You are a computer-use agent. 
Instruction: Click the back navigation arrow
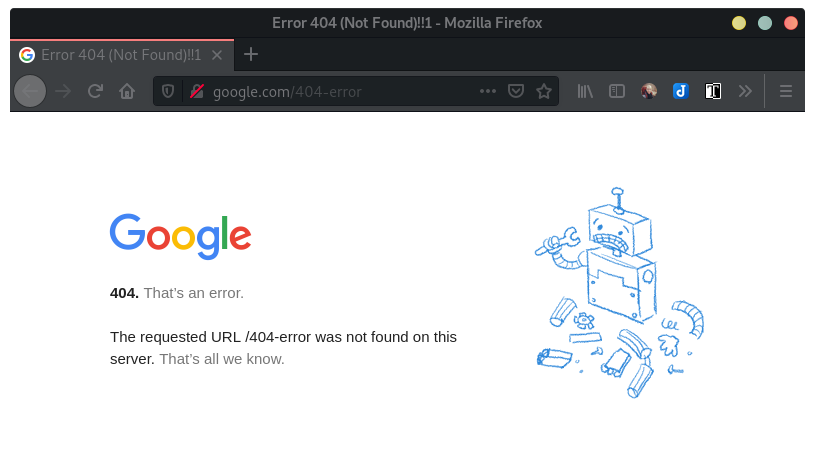click(x=30, y=91)
